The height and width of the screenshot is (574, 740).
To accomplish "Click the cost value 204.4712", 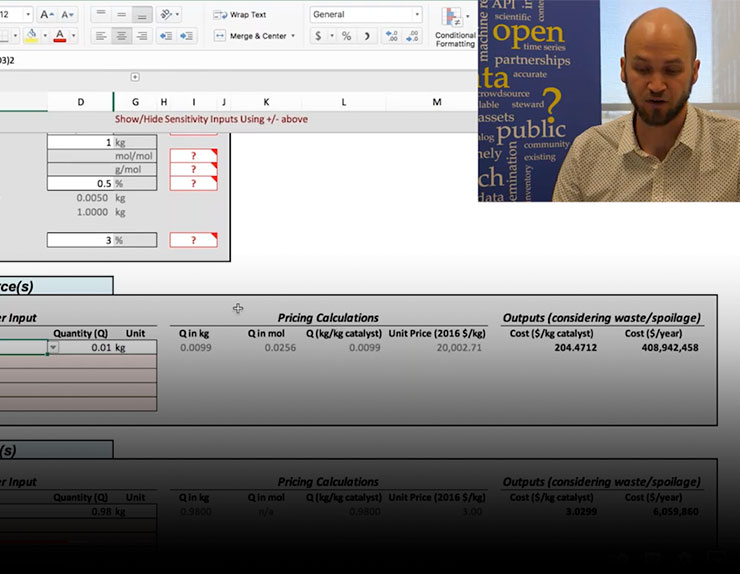I will coord(575,348).
